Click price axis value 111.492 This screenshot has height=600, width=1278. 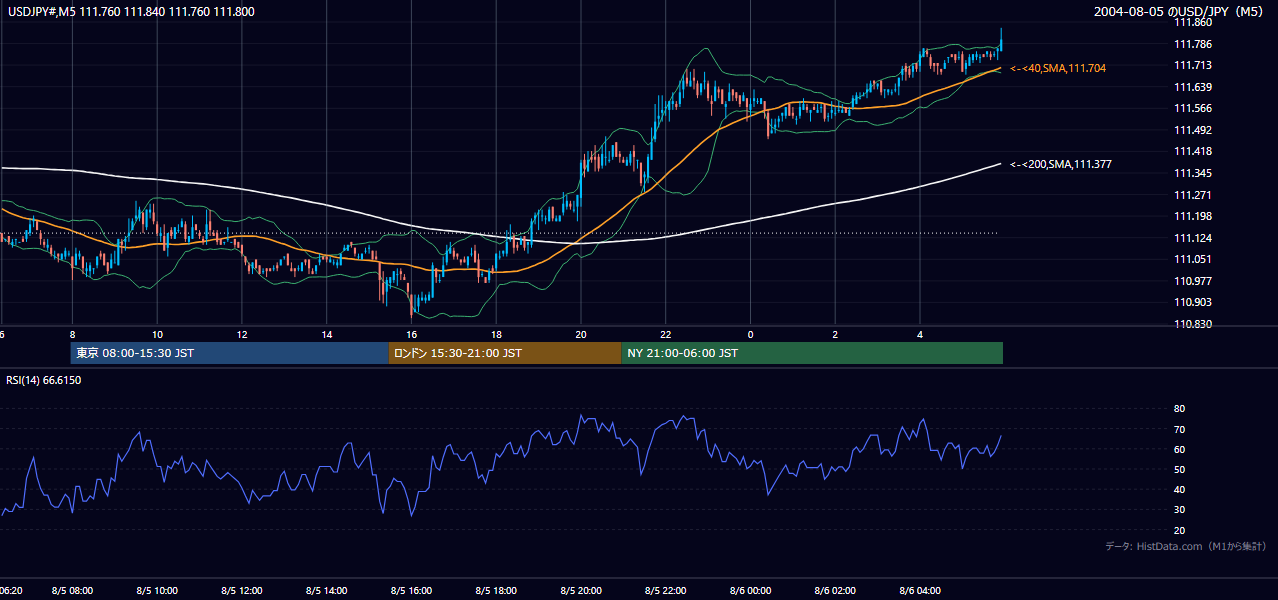click(1192, 130)
